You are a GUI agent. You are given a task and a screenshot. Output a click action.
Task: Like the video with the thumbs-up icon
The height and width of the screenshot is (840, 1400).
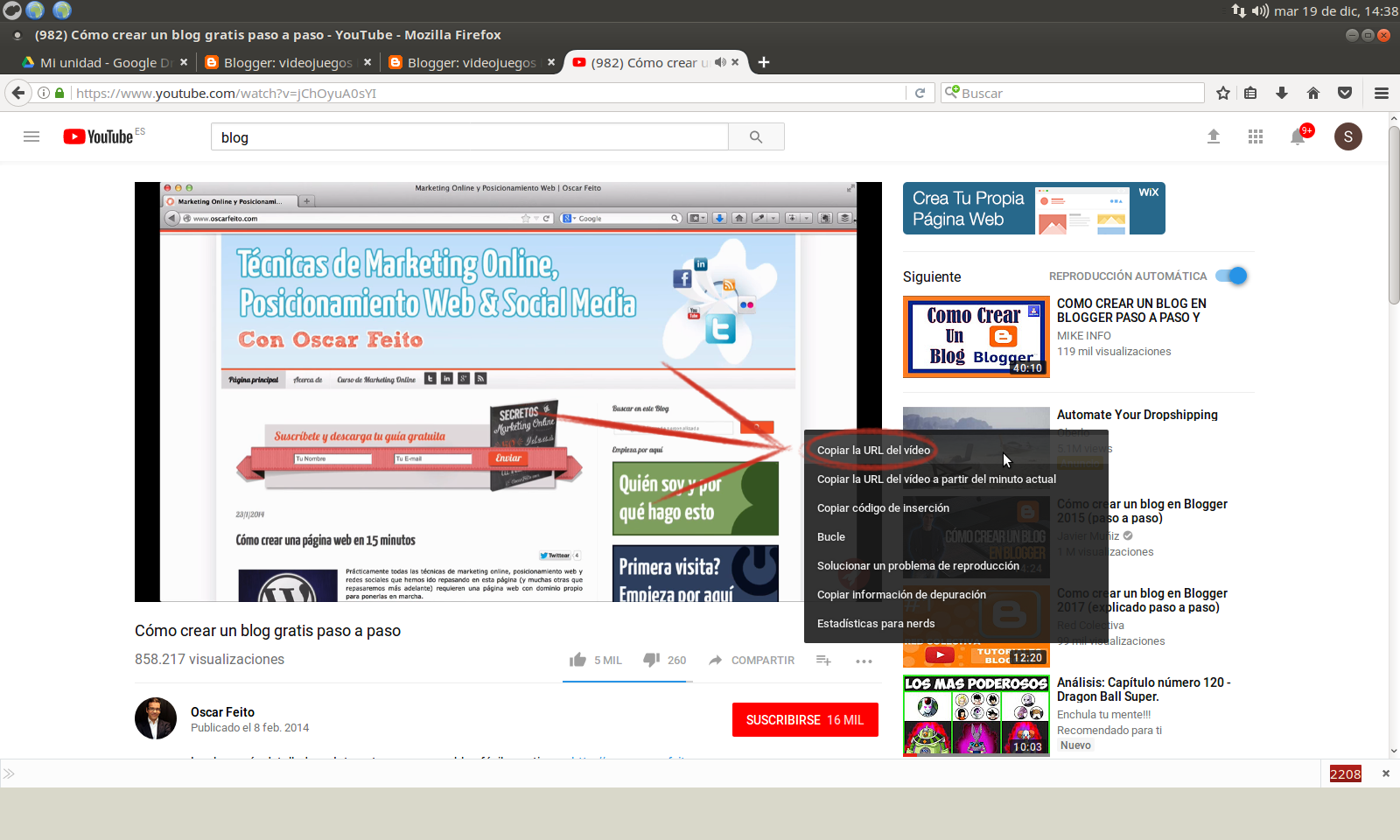(578, 660)
